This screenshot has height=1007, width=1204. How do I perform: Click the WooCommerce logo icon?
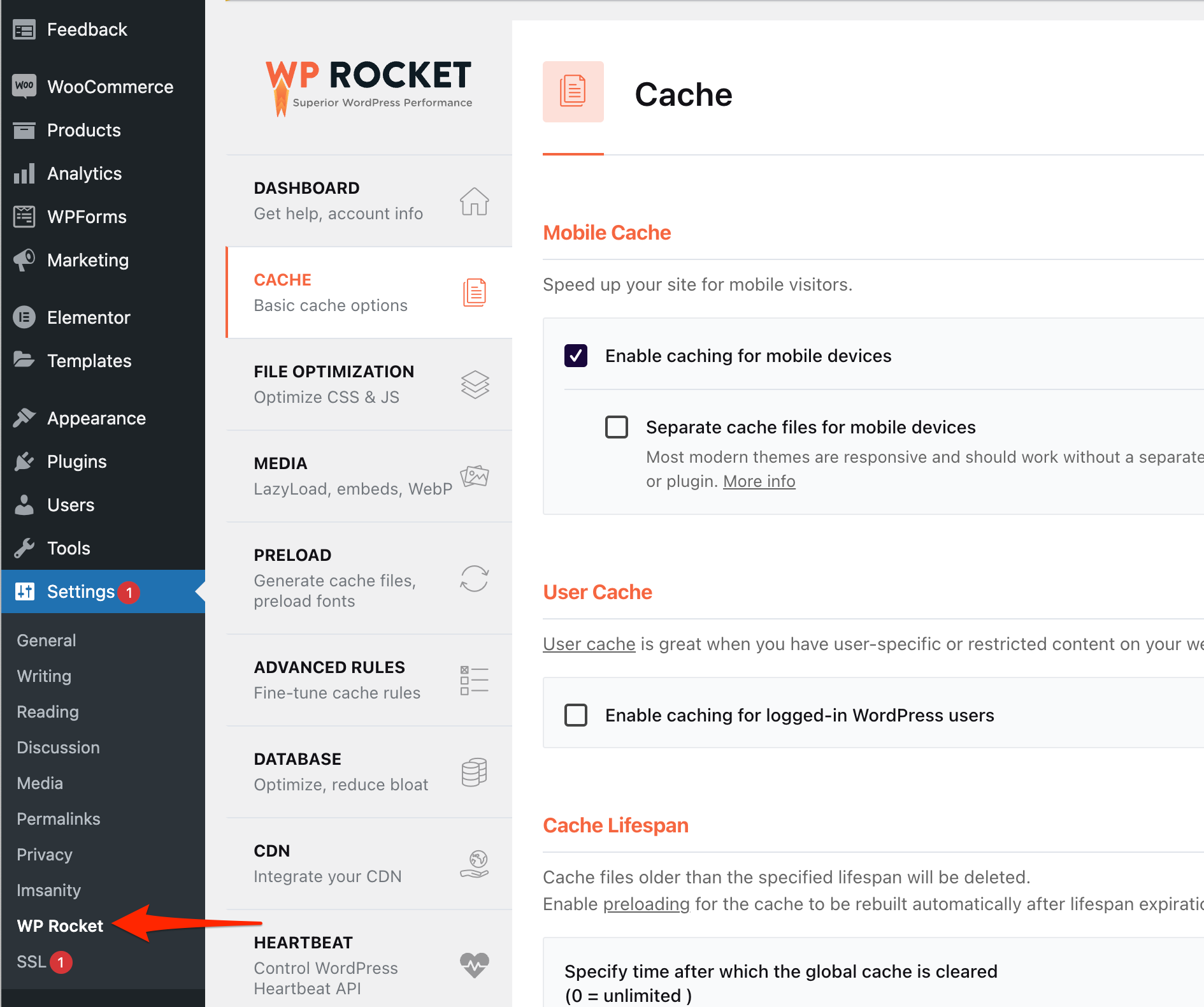[x=24, y=86]
